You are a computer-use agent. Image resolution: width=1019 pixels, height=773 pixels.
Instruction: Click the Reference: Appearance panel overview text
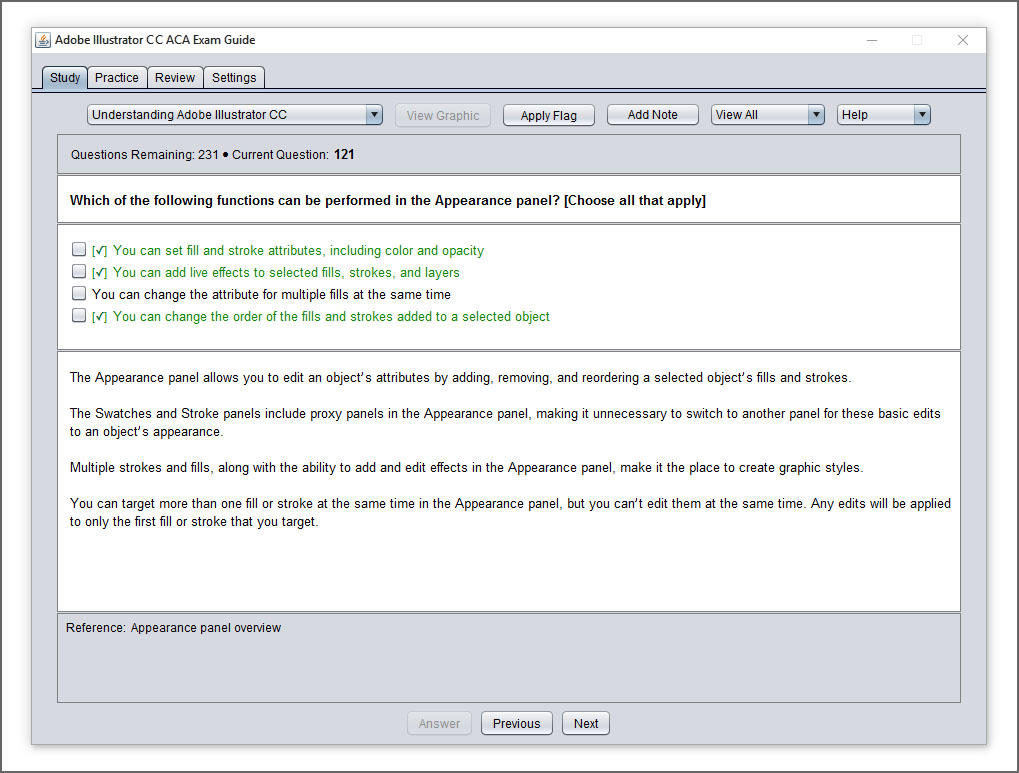pyautogui.click(x=174, y=628)
